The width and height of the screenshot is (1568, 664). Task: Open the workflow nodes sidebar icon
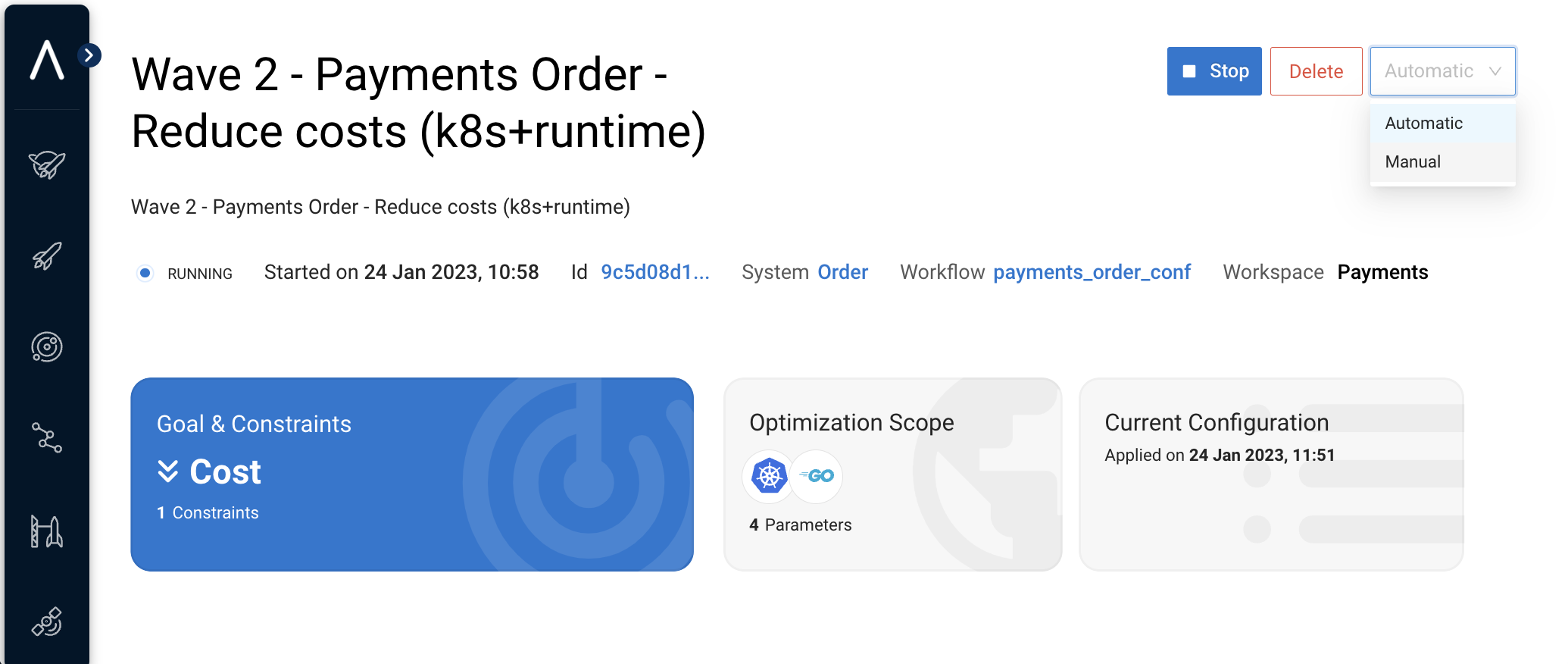tap(47, 438)
